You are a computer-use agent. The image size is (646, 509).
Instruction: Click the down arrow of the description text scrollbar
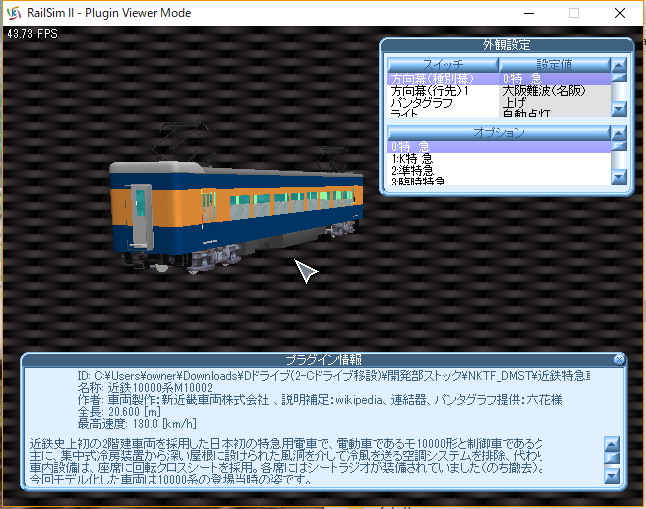click(612, 476)
